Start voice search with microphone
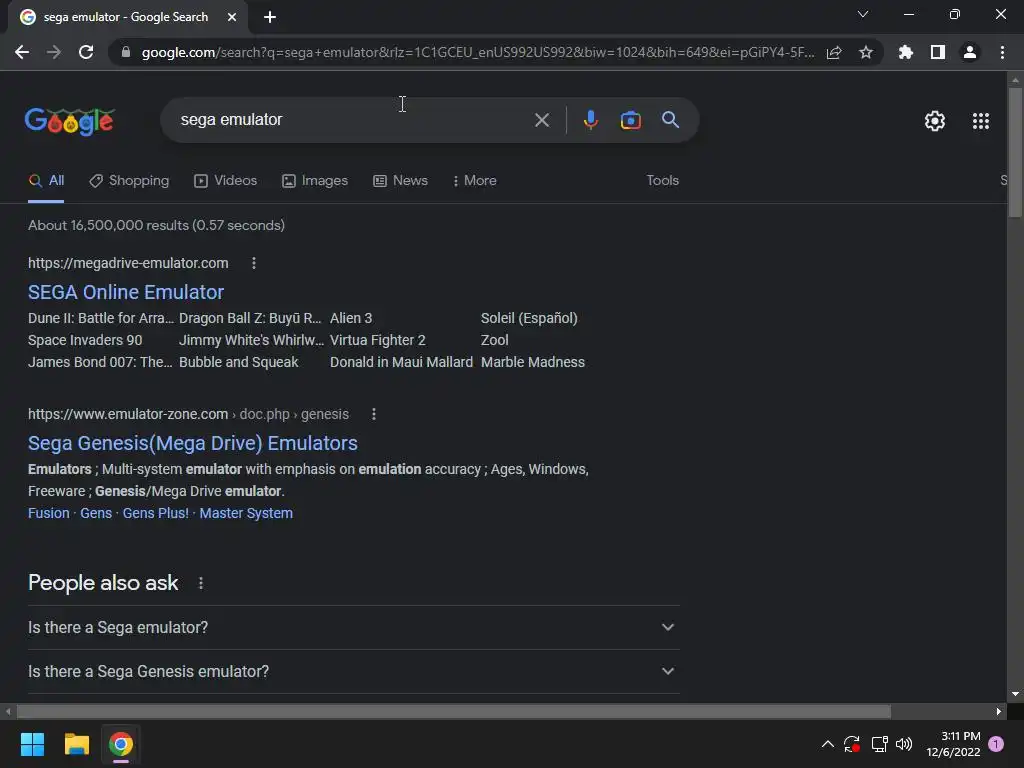 [x=590, y=120]
